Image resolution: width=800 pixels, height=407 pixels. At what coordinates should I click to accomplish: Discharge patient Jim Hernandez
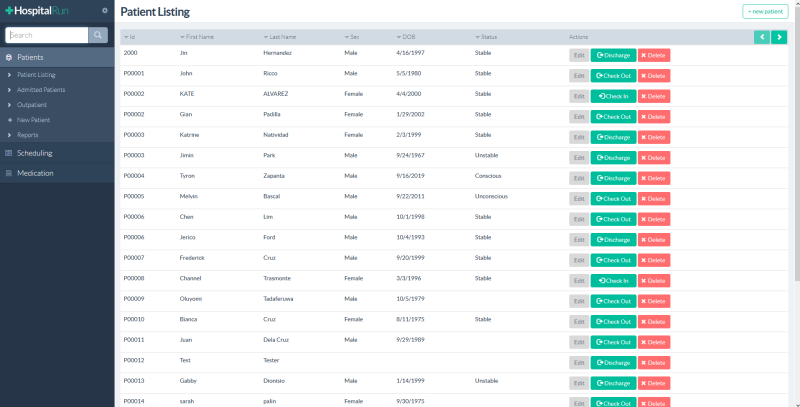[612, 56]
